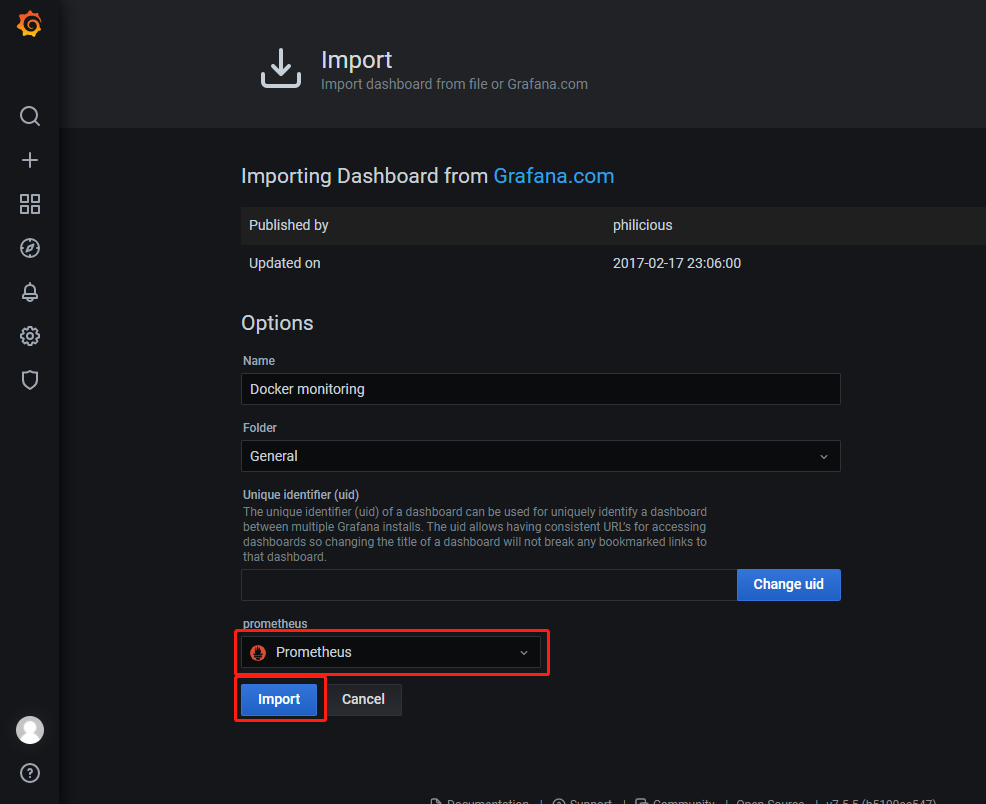This screenshot has height=804, width=986.
Task: Open the Dashboards four-squares icon
Action: click(x=30, y=204)
